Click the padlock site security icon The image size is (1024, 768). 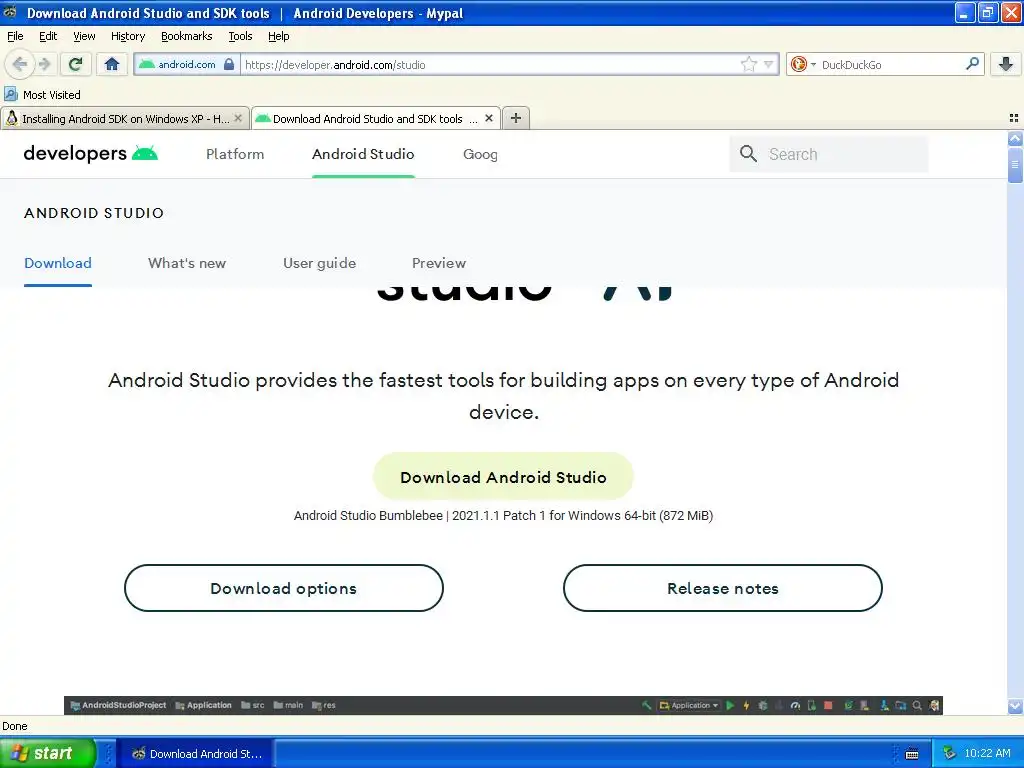pos(229,64)
